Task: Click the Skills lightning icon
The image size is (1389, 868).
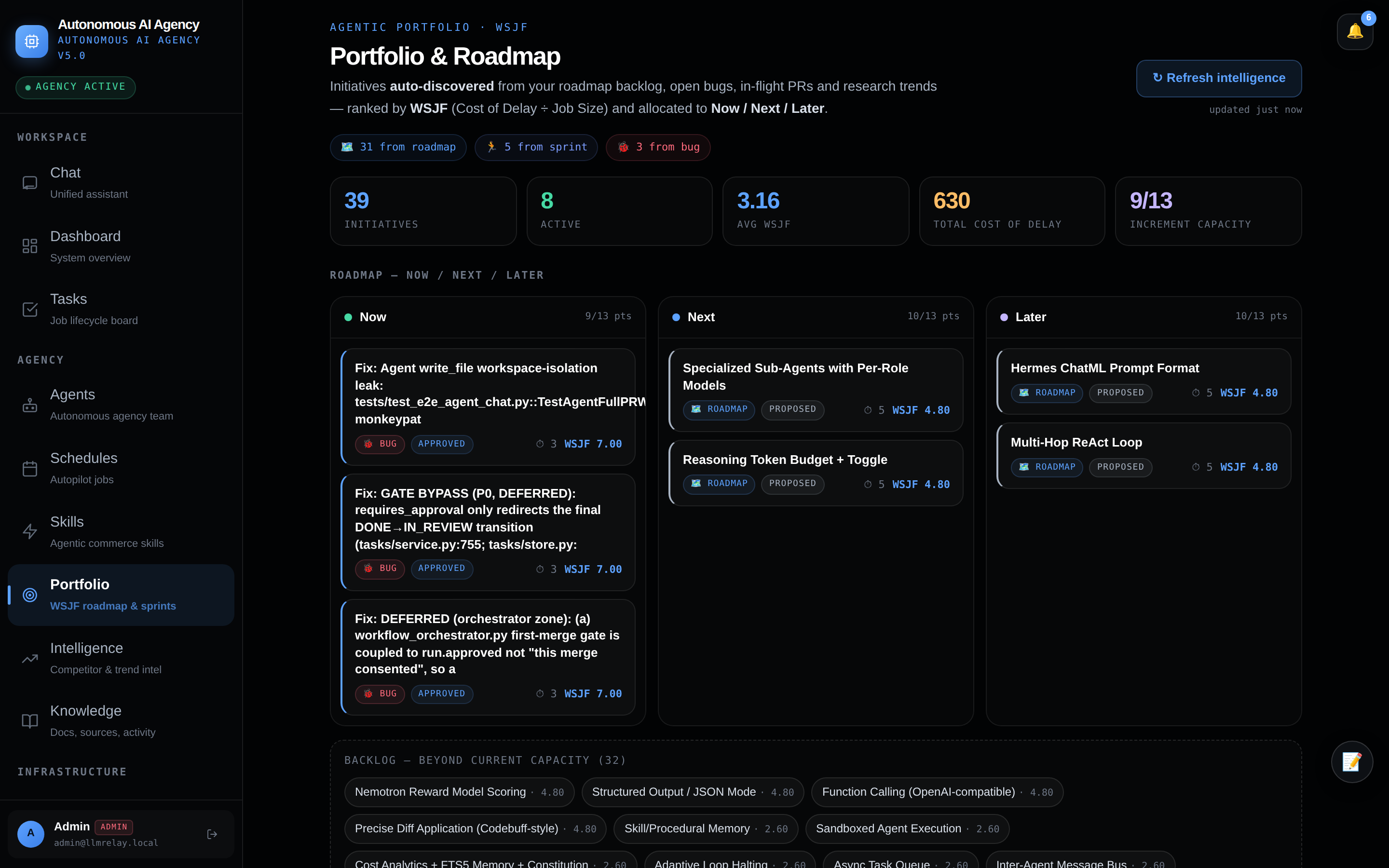Action: pyautogui.click(x=30, y=531)
